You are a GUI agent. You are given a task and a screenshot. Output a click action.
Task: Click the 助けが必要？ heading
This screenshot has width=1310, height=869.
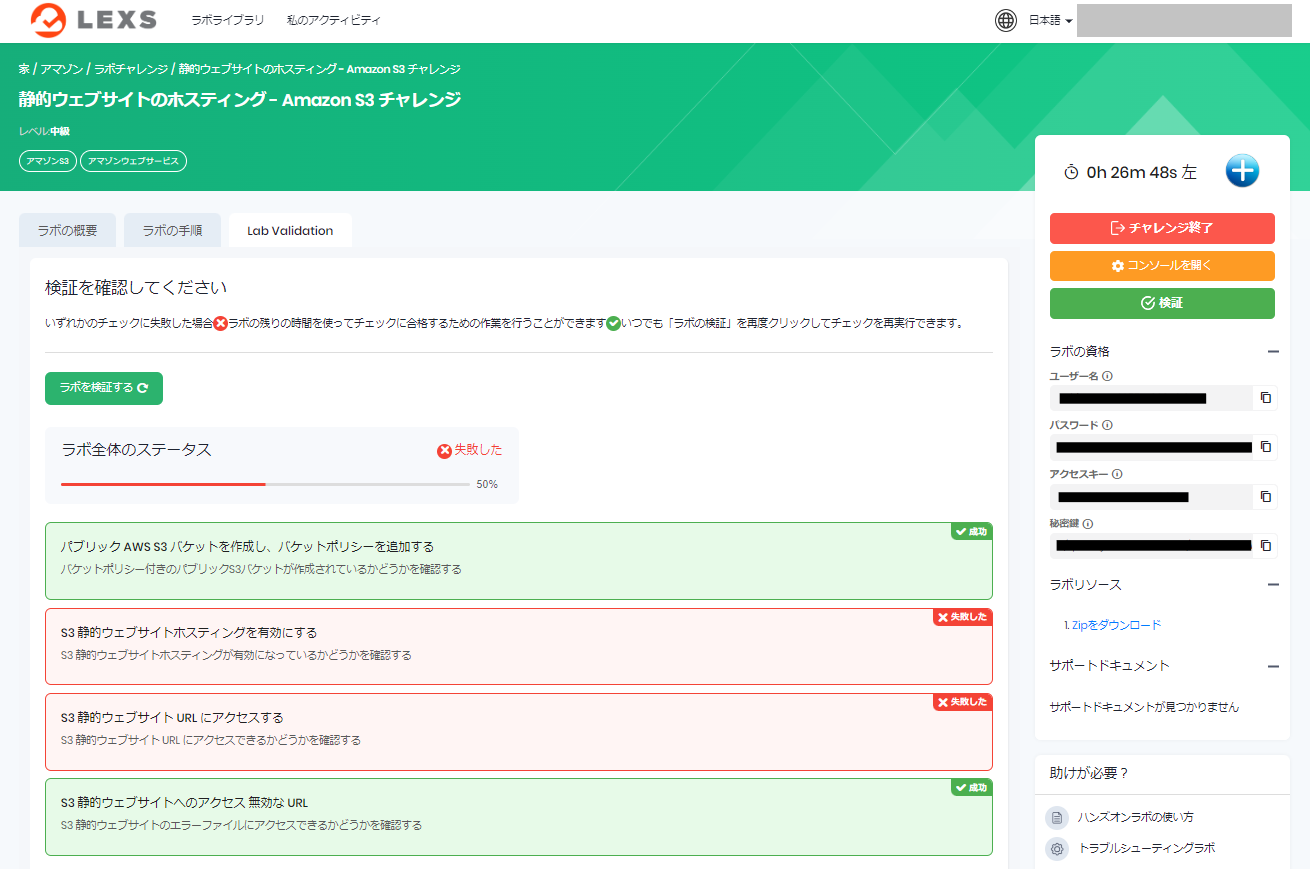click(x=1089, y=773)
